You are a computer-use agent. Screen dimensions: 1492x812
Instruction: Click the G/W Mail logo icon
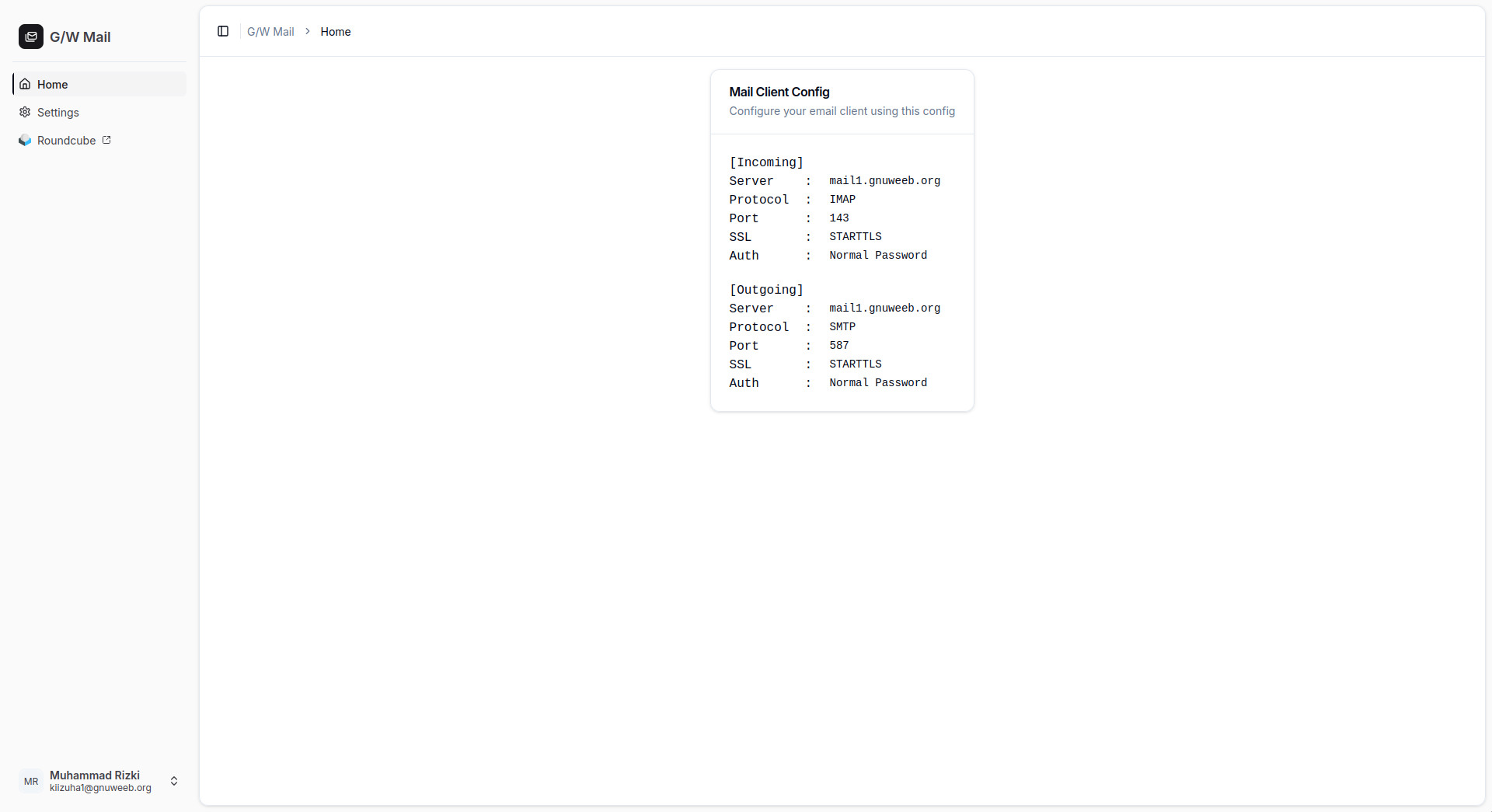[x=31, y=37]
